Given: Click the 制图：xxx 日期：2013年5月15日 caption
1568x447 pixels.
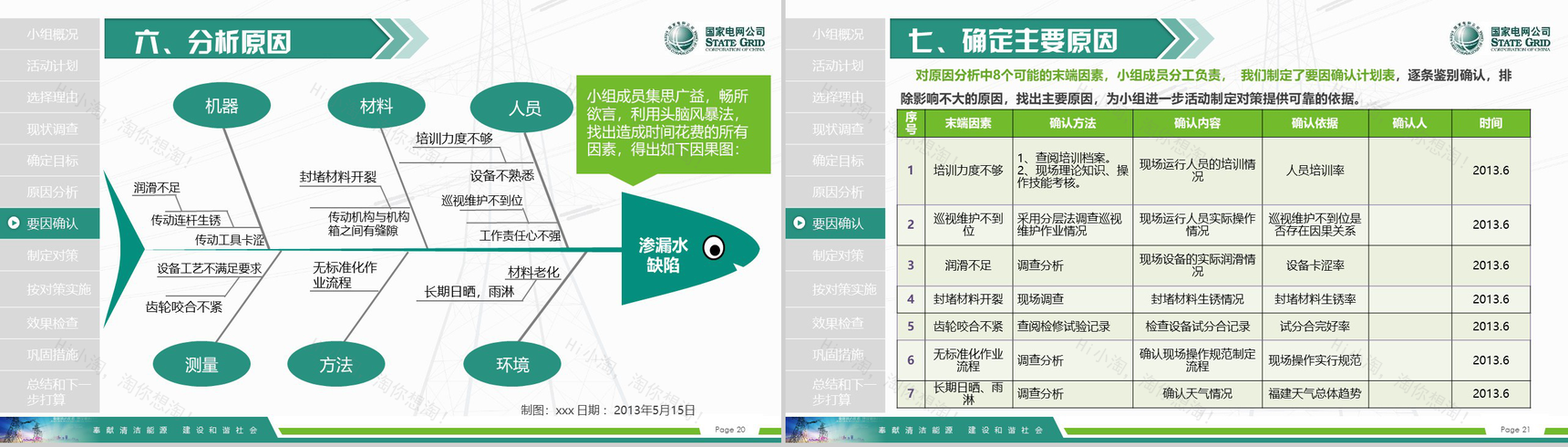Looking at the screenshot, I should click(608, 411).
